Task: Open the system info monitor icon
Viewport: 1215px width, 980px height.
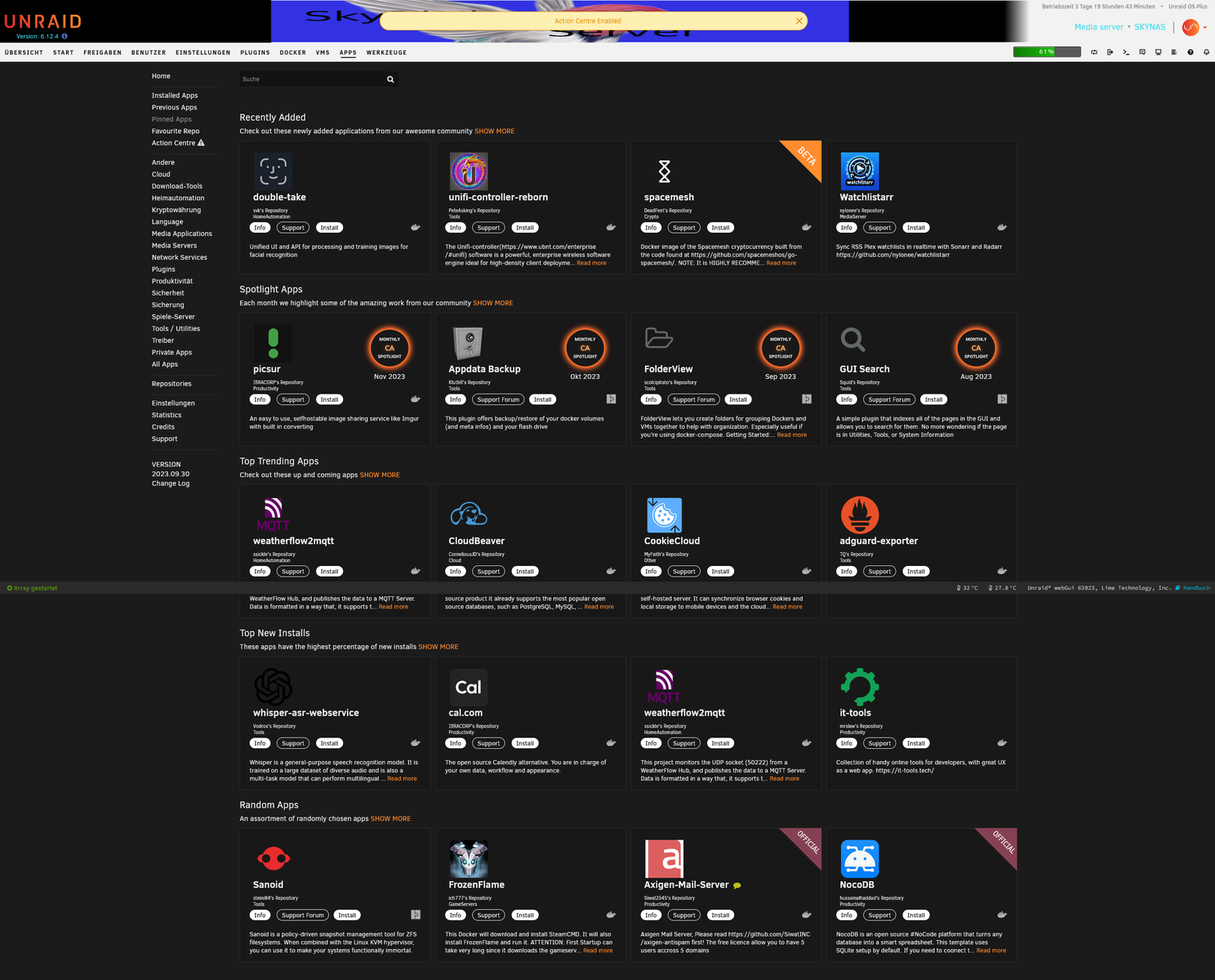Action: [x=1158, y=52]
